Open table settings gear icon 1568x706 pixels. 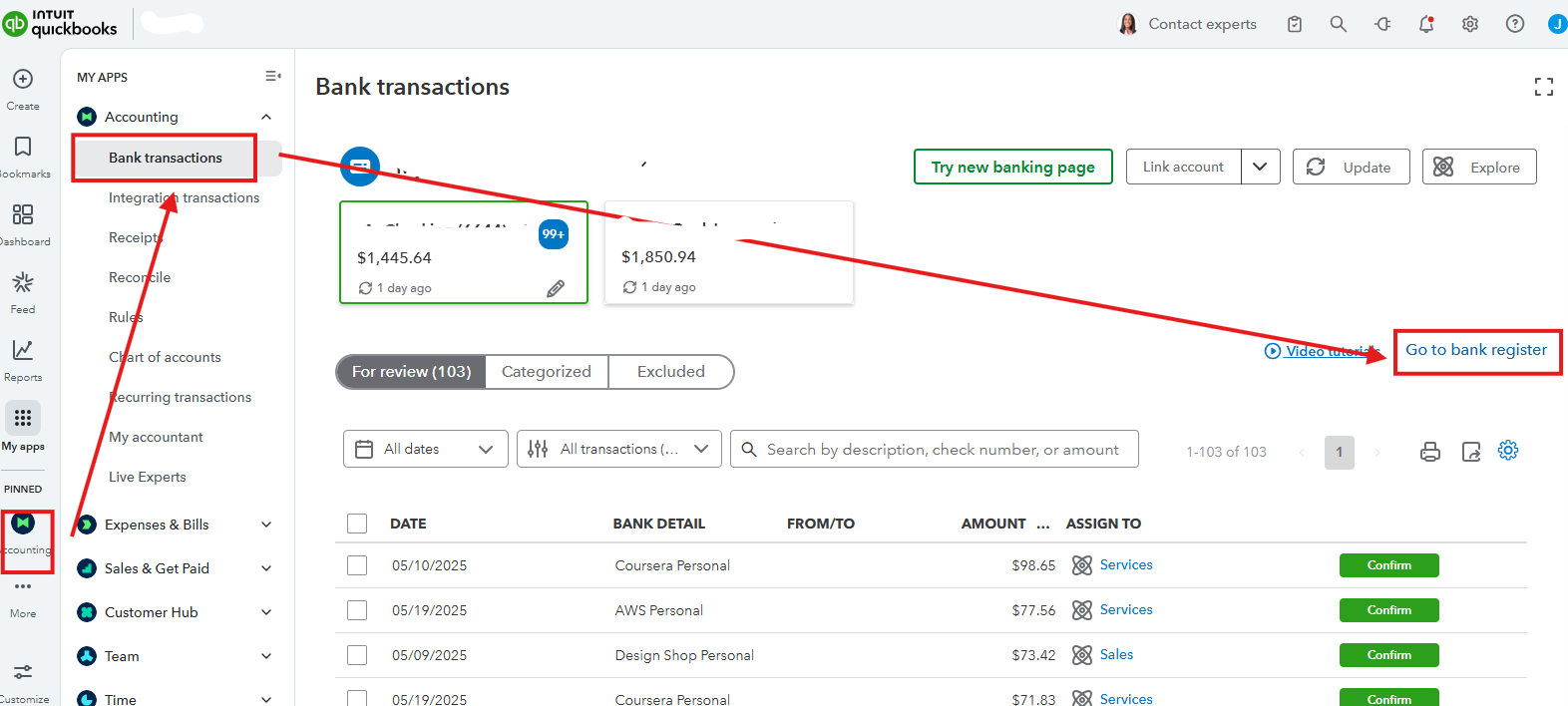tap(1508, 450)
